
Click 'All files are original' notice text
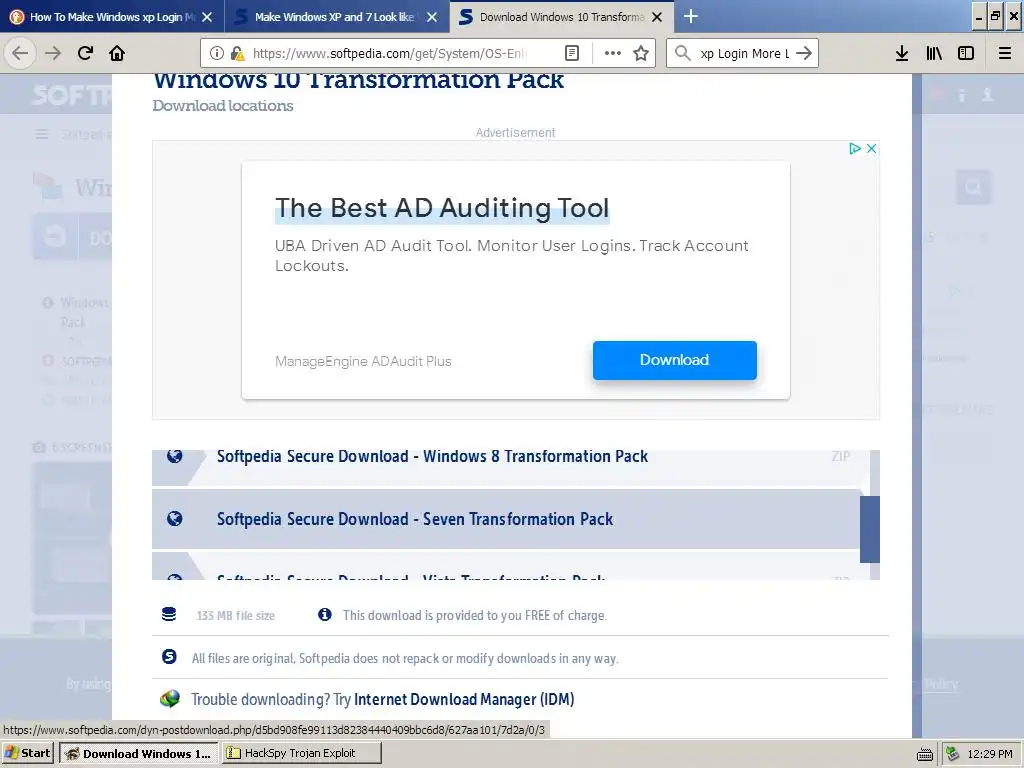click(x=405, y=658)
